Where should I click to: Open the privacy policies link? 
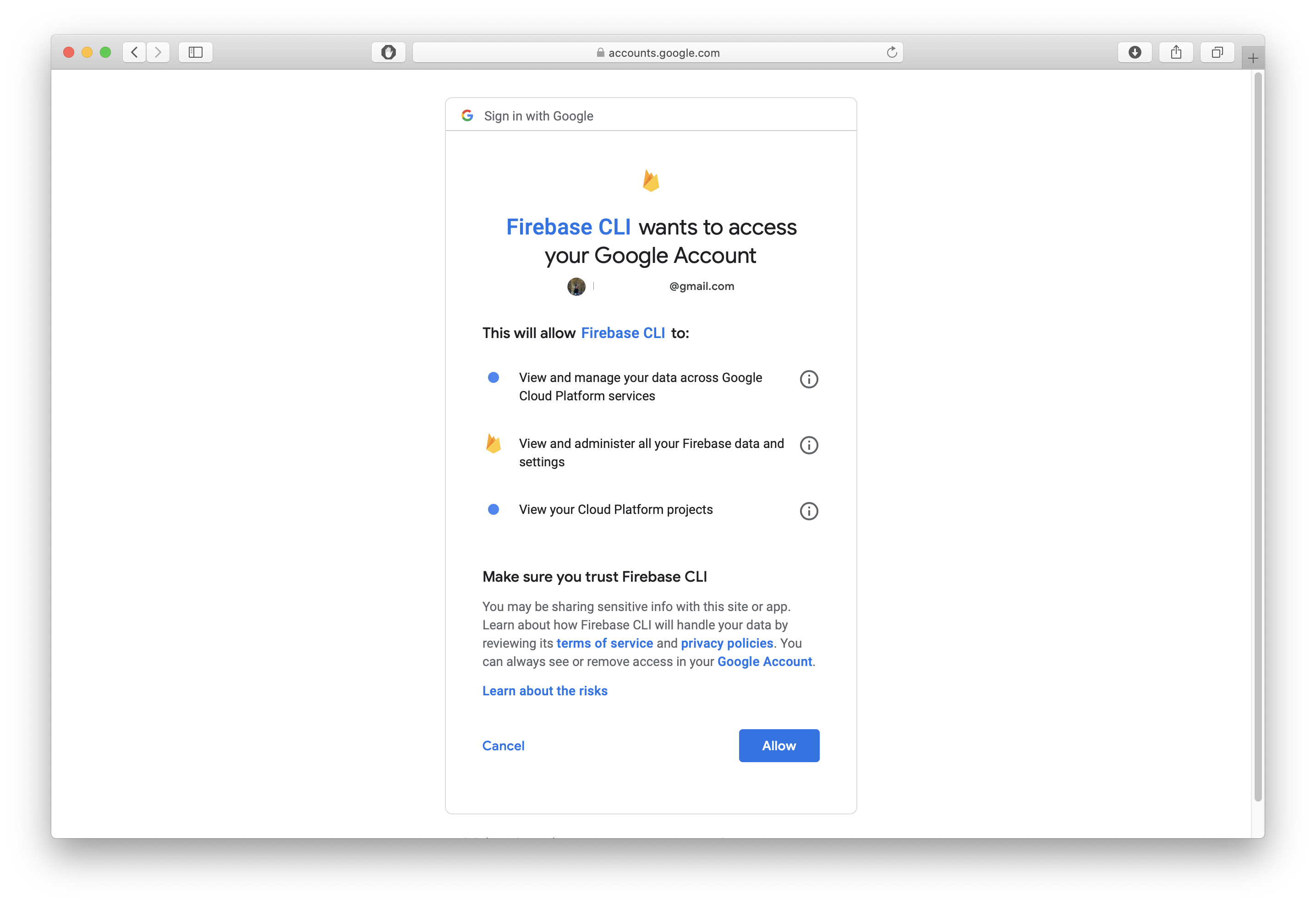point(727,643)
